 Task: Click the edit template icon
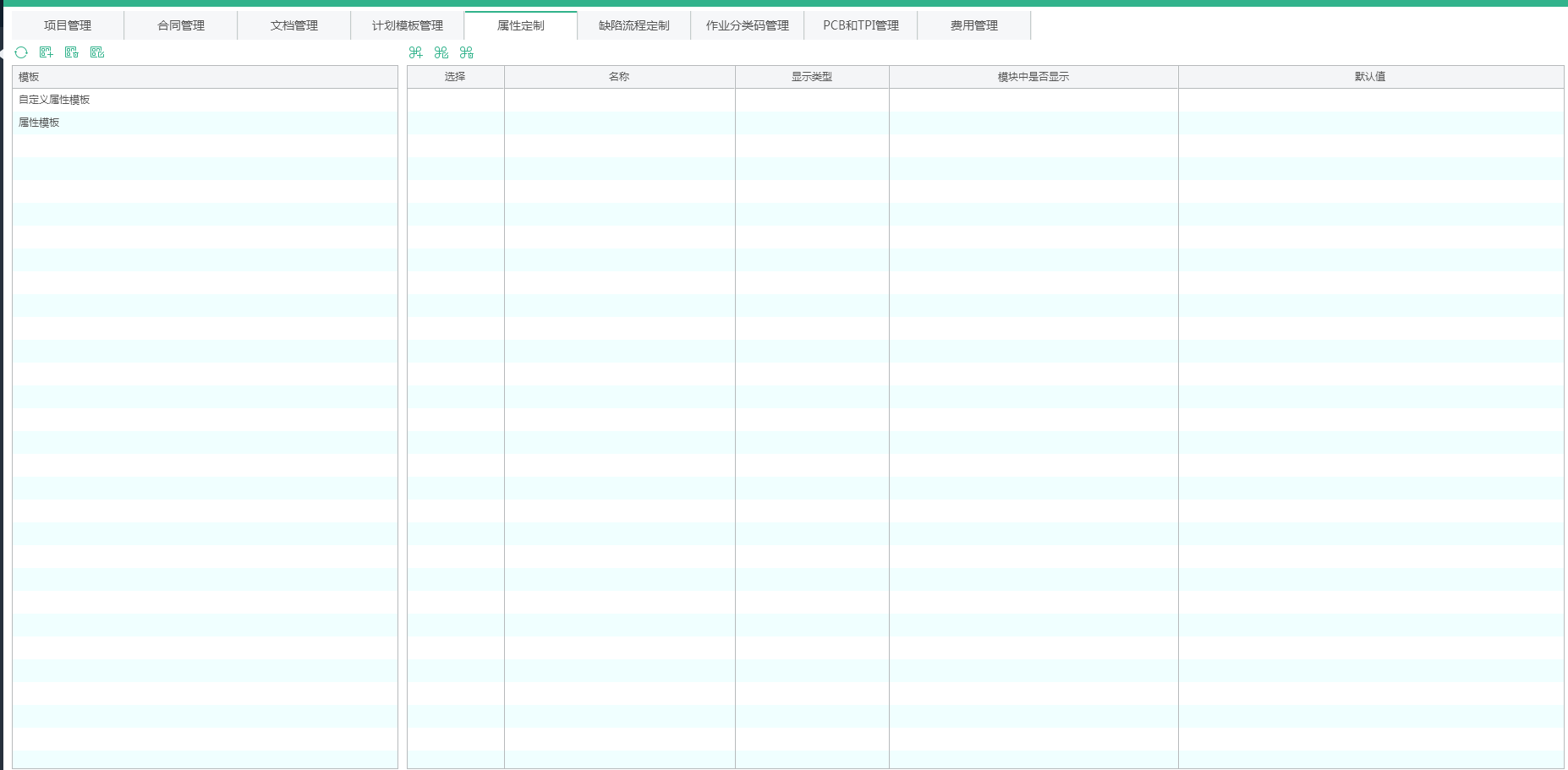tap(97, 52)
